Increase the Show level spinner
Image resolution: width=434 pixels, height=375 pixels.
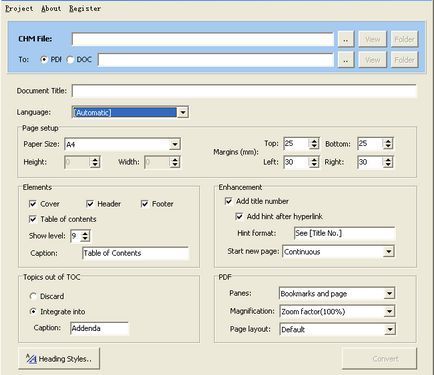coord(85,233)
